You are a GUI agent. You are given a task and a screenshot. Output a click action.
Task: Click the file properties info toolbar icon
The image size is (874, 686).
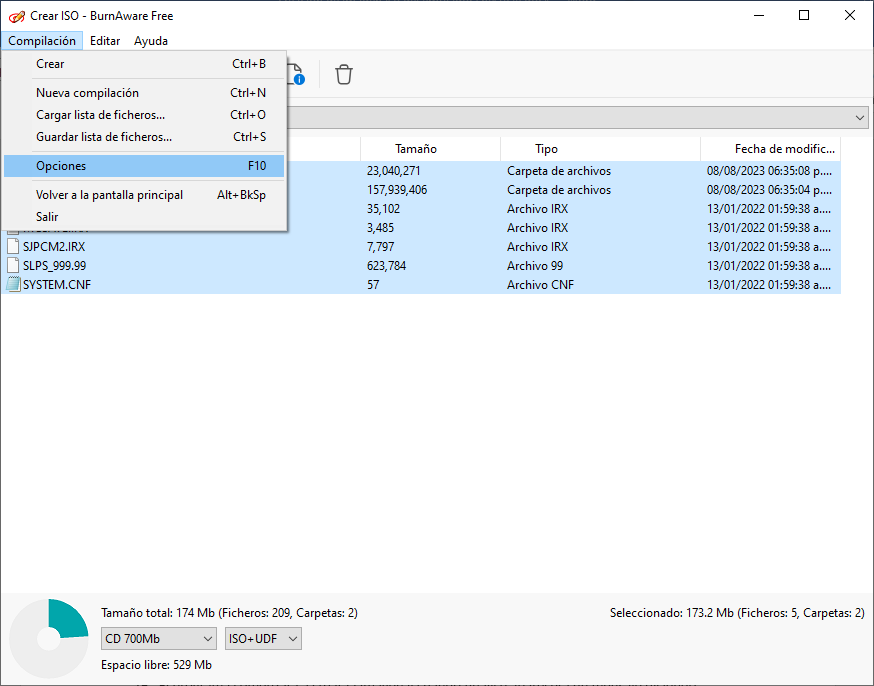(x=297, y=74)
